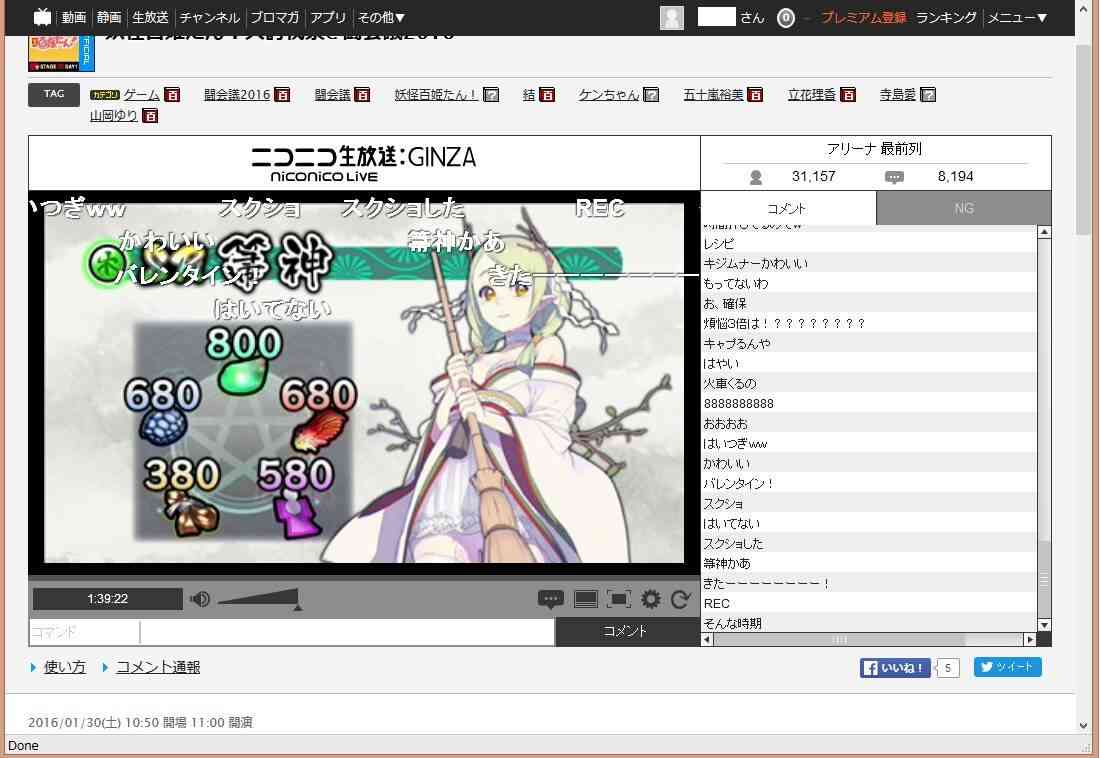Click question-mark icon beside 寺島愛 tag
The width and height of the screenshot is (1100, 758).
pyautogui.click(x=927, y=95)
